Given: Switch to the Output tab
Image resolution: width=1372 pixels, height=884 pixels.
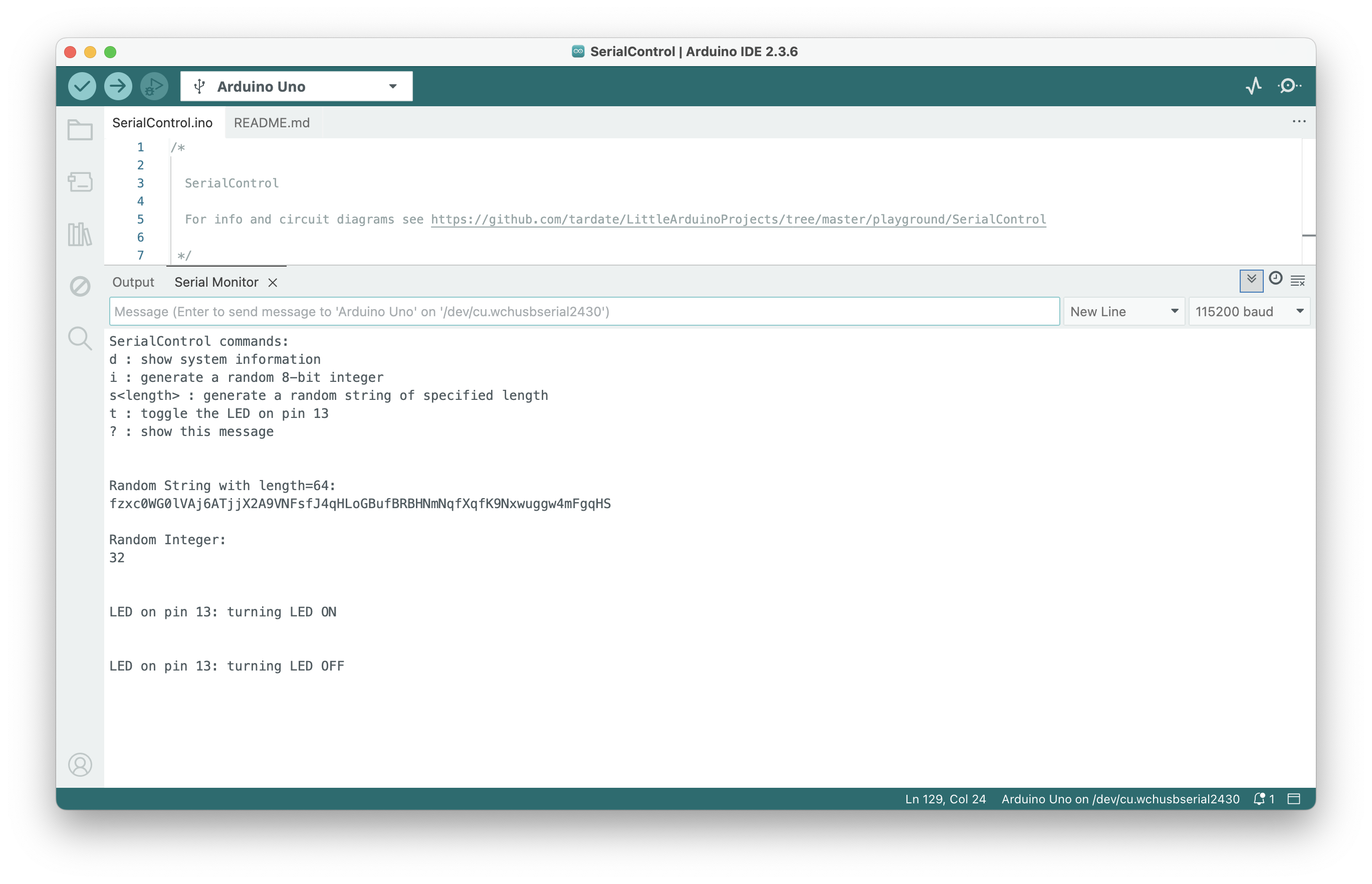Looking at the screenshot, I should click(133, 282).
